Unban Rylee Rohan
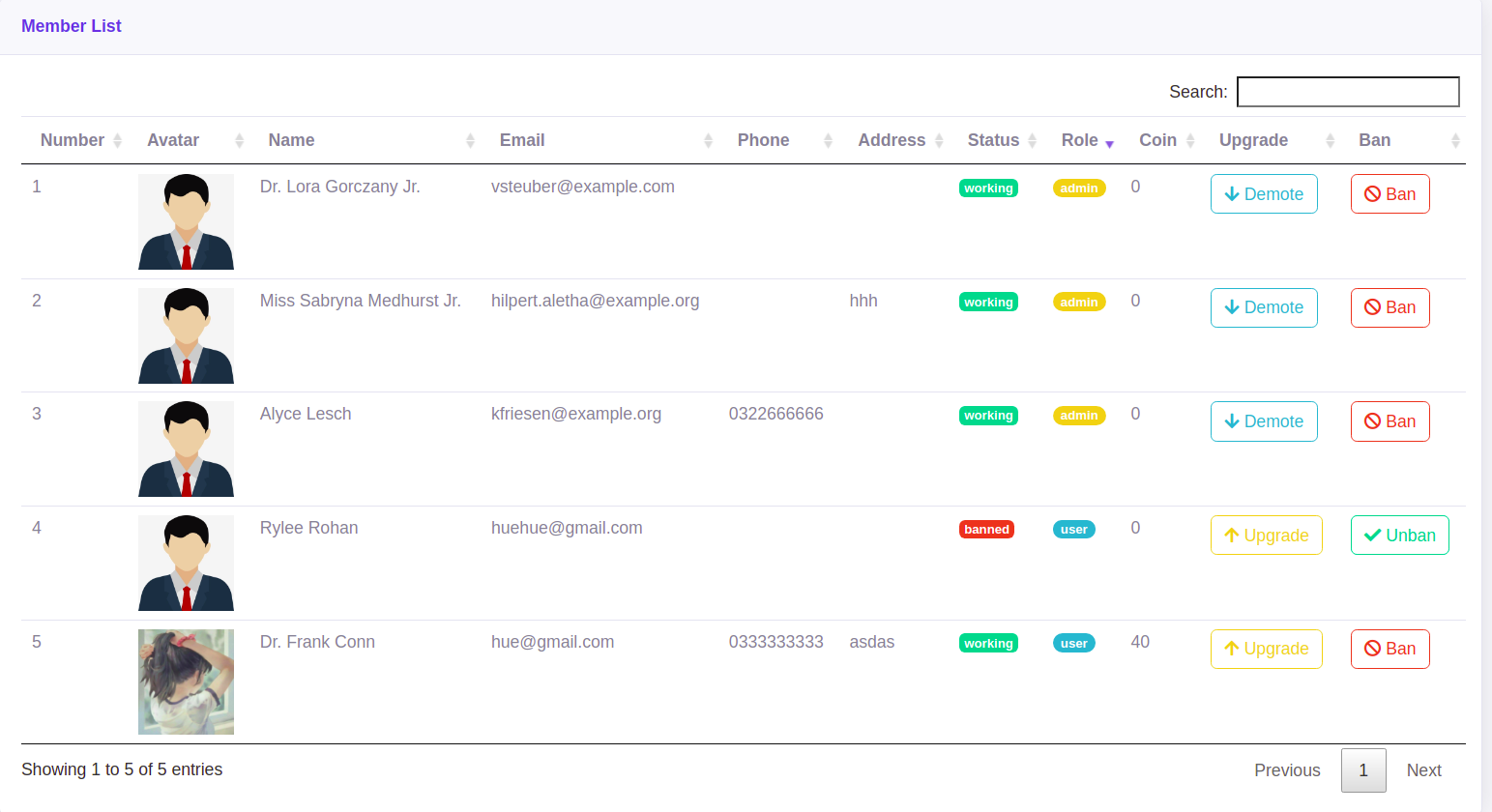Image resolution: width=1492 pixels, height=812 pixels. pyautogui.click(x=1399, y=536)
